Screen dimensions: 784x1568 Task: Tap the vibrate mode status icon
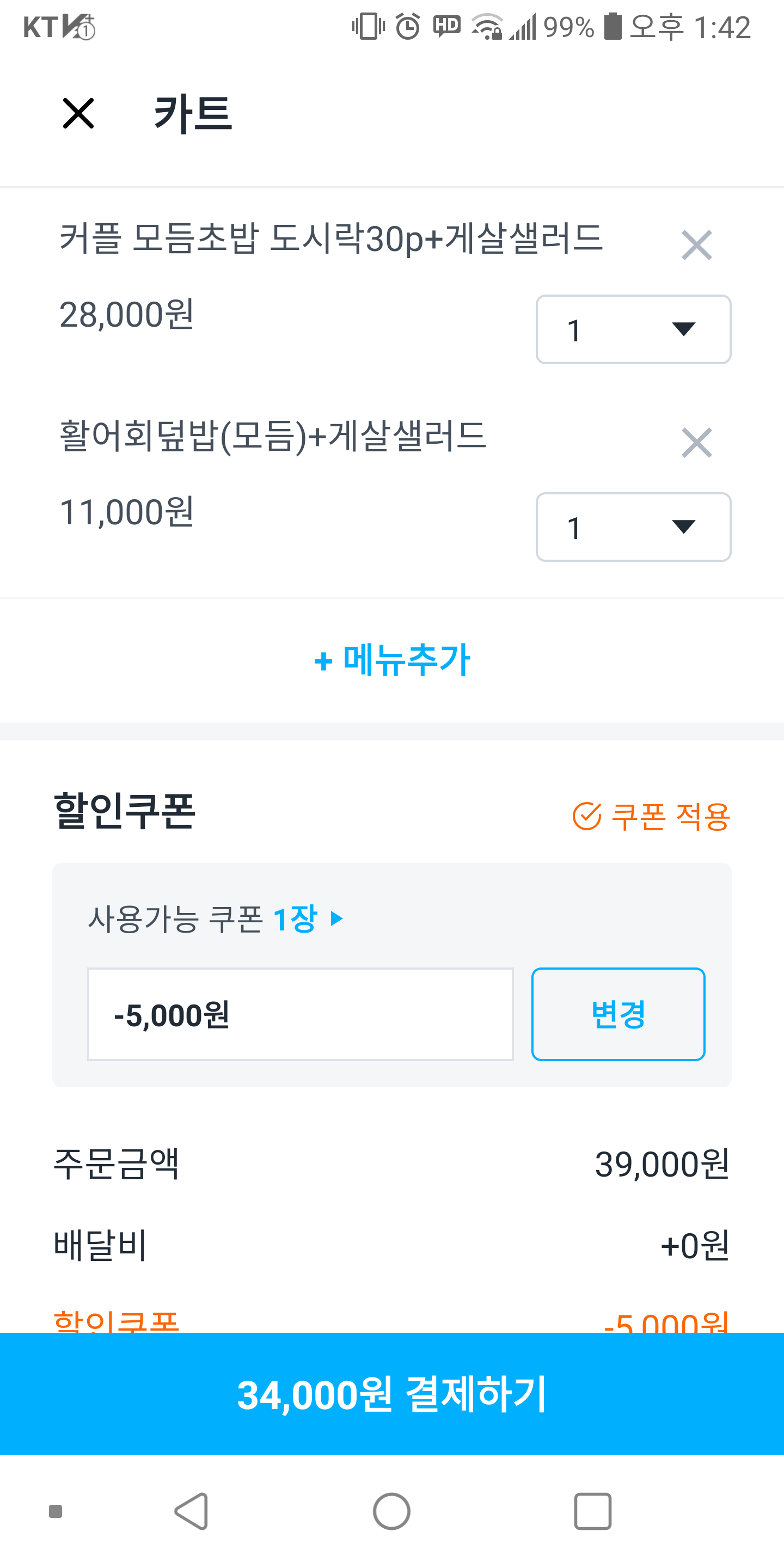tap(367, 27)
